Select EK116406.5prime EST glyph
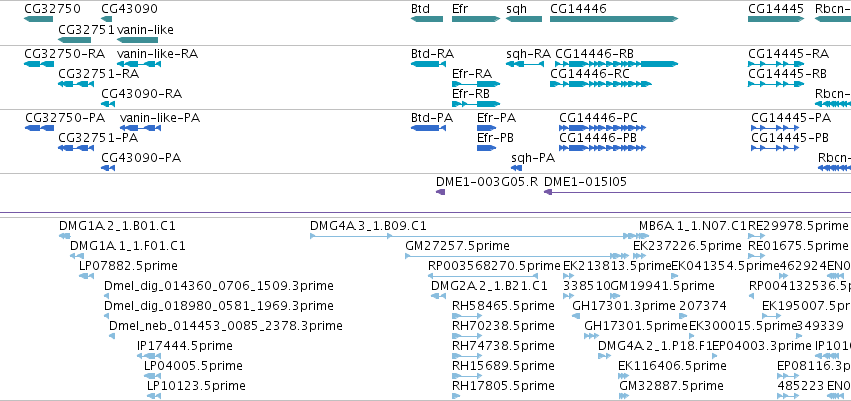Image resolution: width=851 pixels, height=401 pixels. (623, 376)
